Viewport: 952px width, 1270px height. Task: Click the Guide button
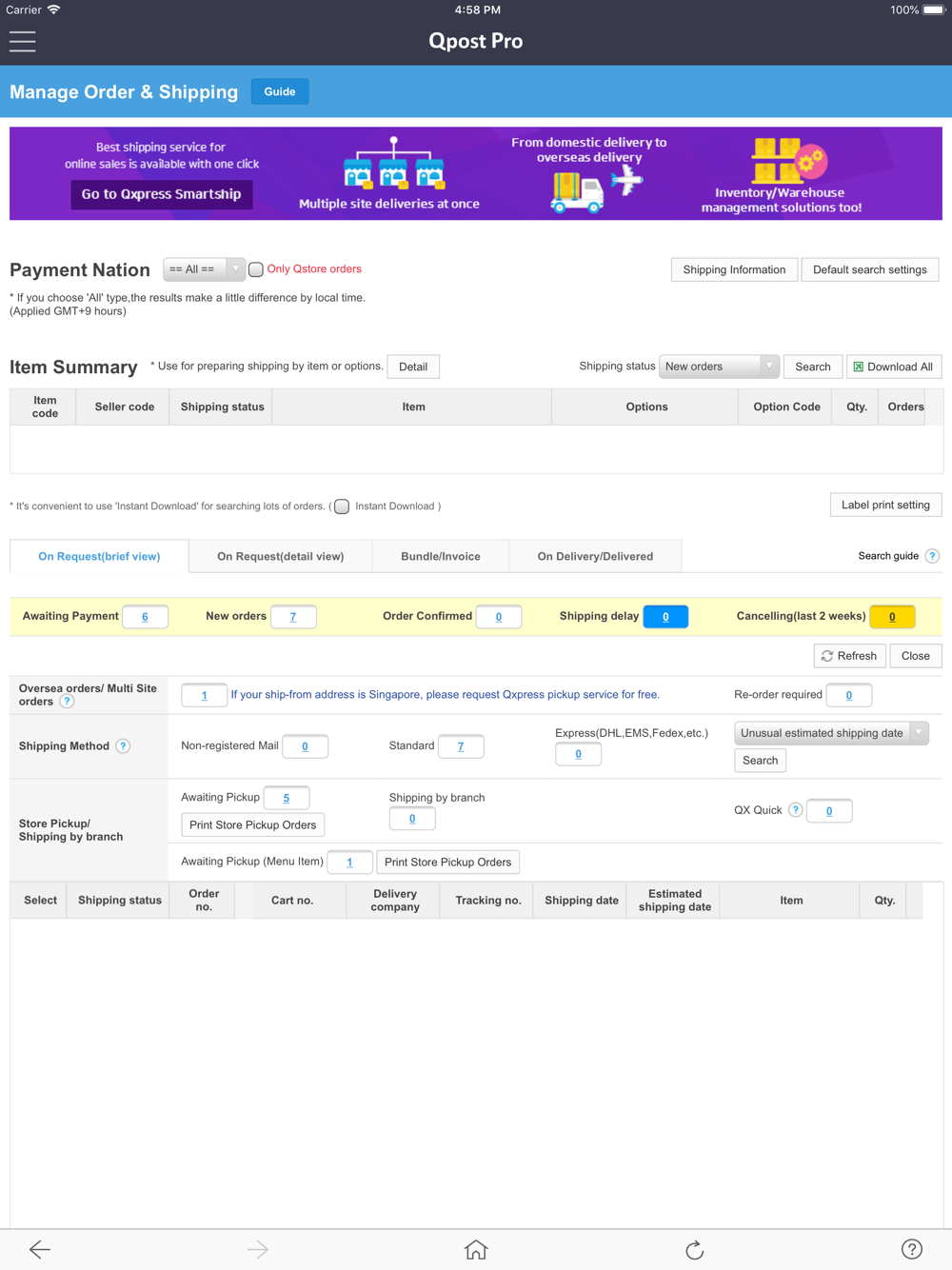pos(280,91)
